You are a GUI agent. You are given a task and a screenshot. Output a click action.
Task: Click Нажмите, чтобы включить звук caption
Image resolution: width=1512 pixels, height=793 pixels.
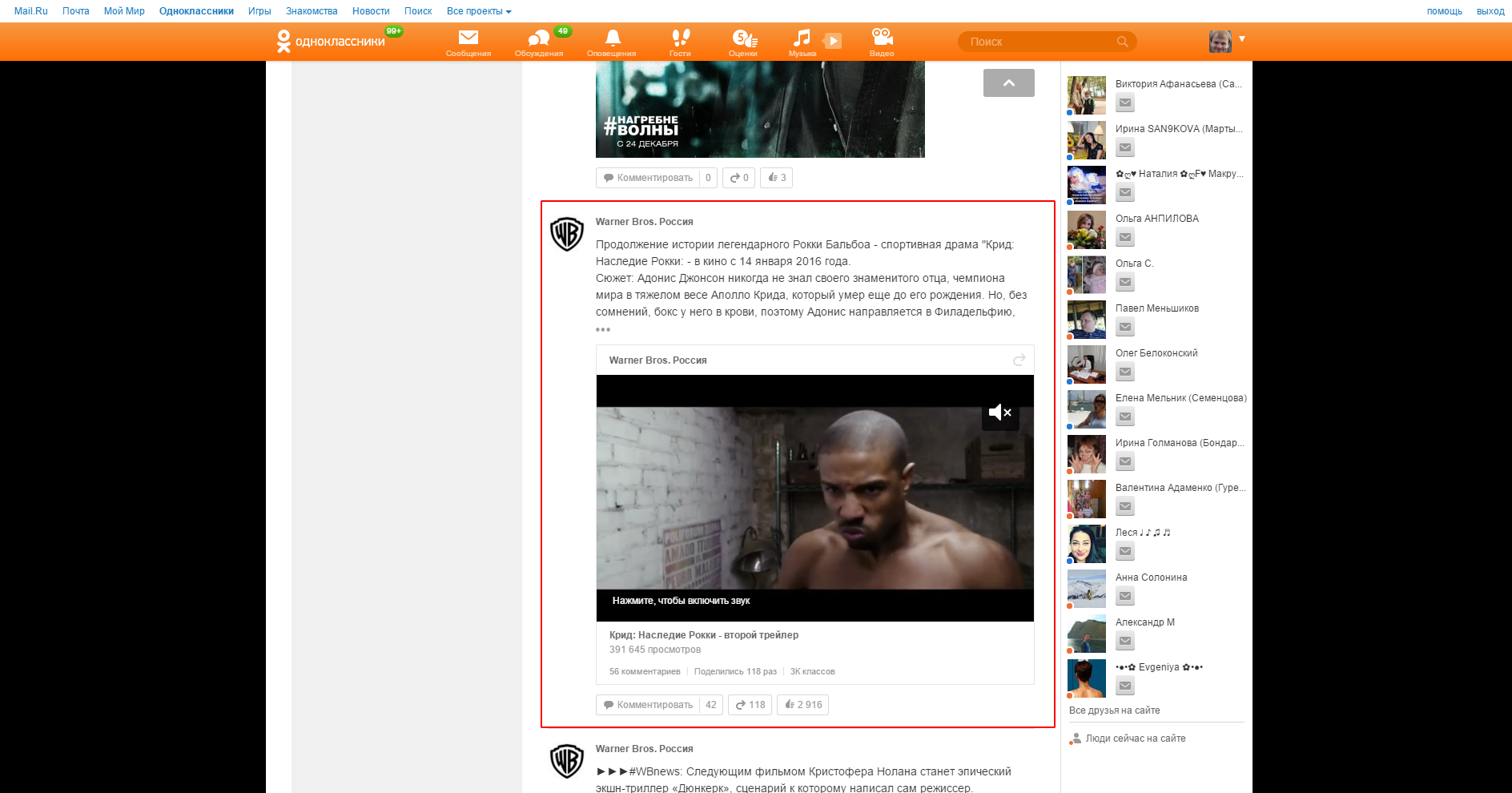[x=682, y=601]
